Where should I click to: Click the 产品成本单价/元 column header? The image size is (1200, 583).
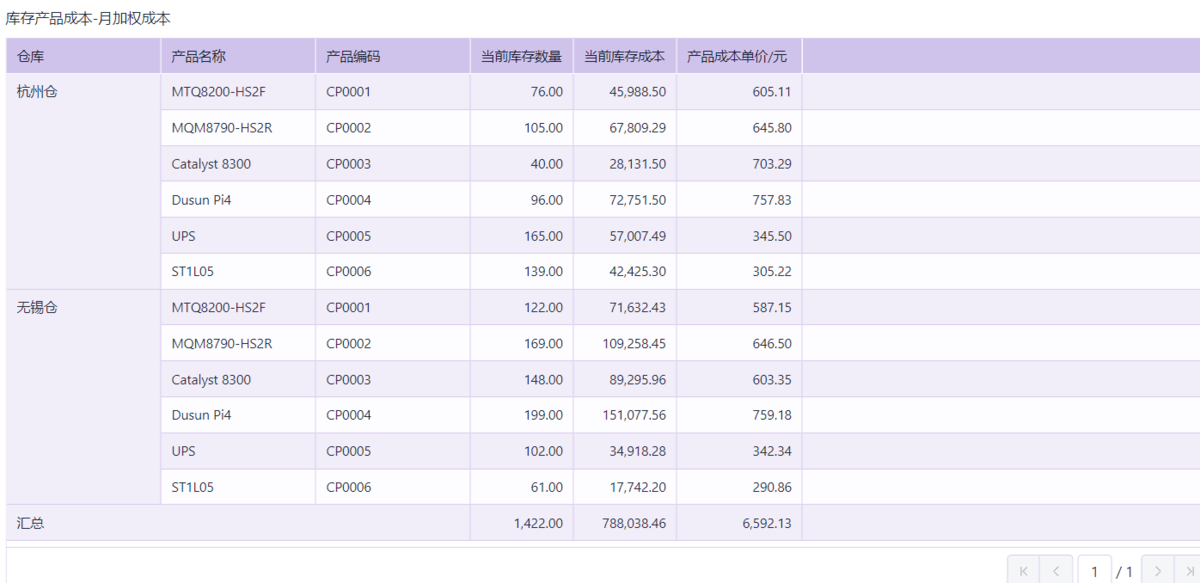pos(737,56)
